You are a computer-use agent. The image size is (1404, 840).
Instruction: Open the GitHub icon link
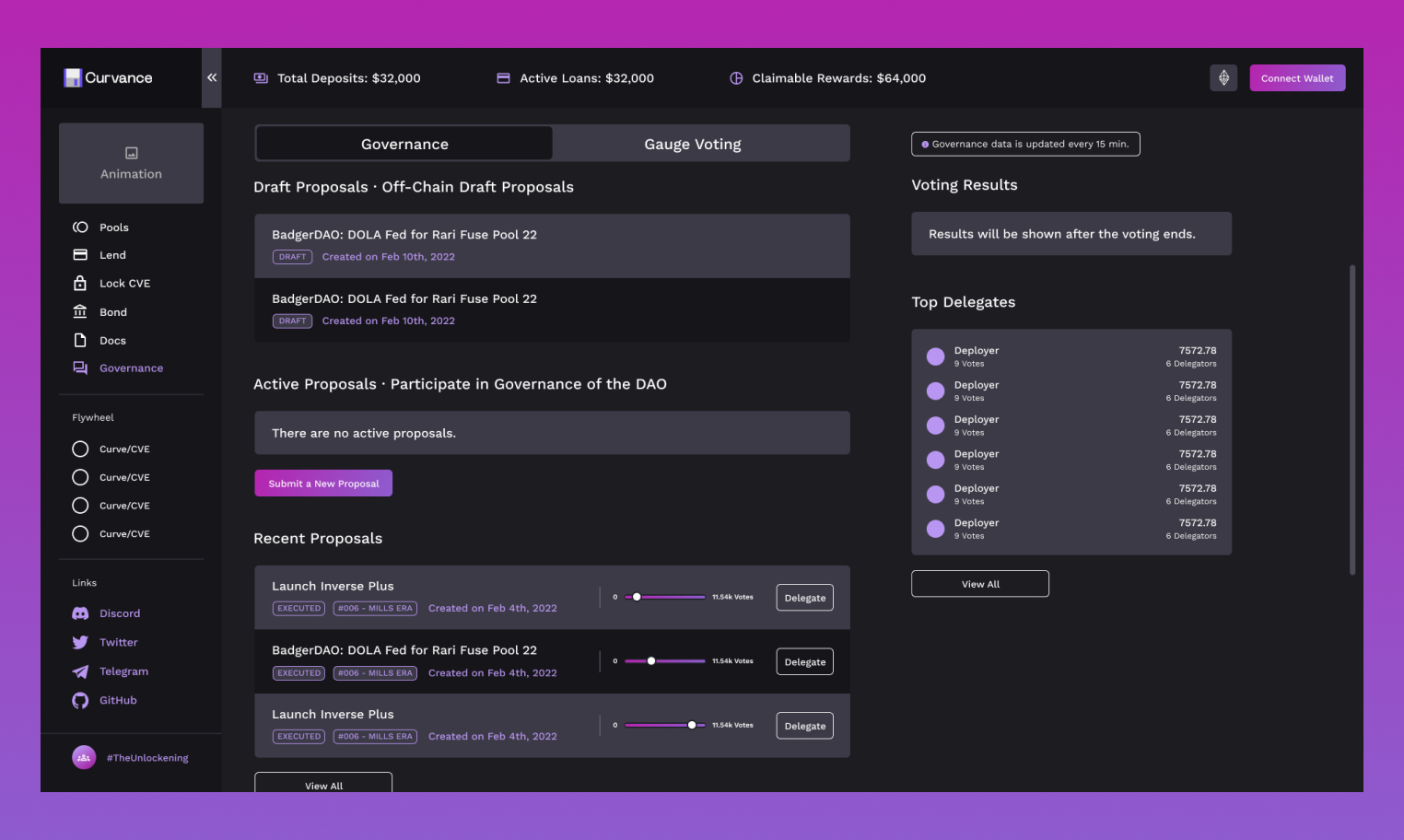tap(80, 701)
